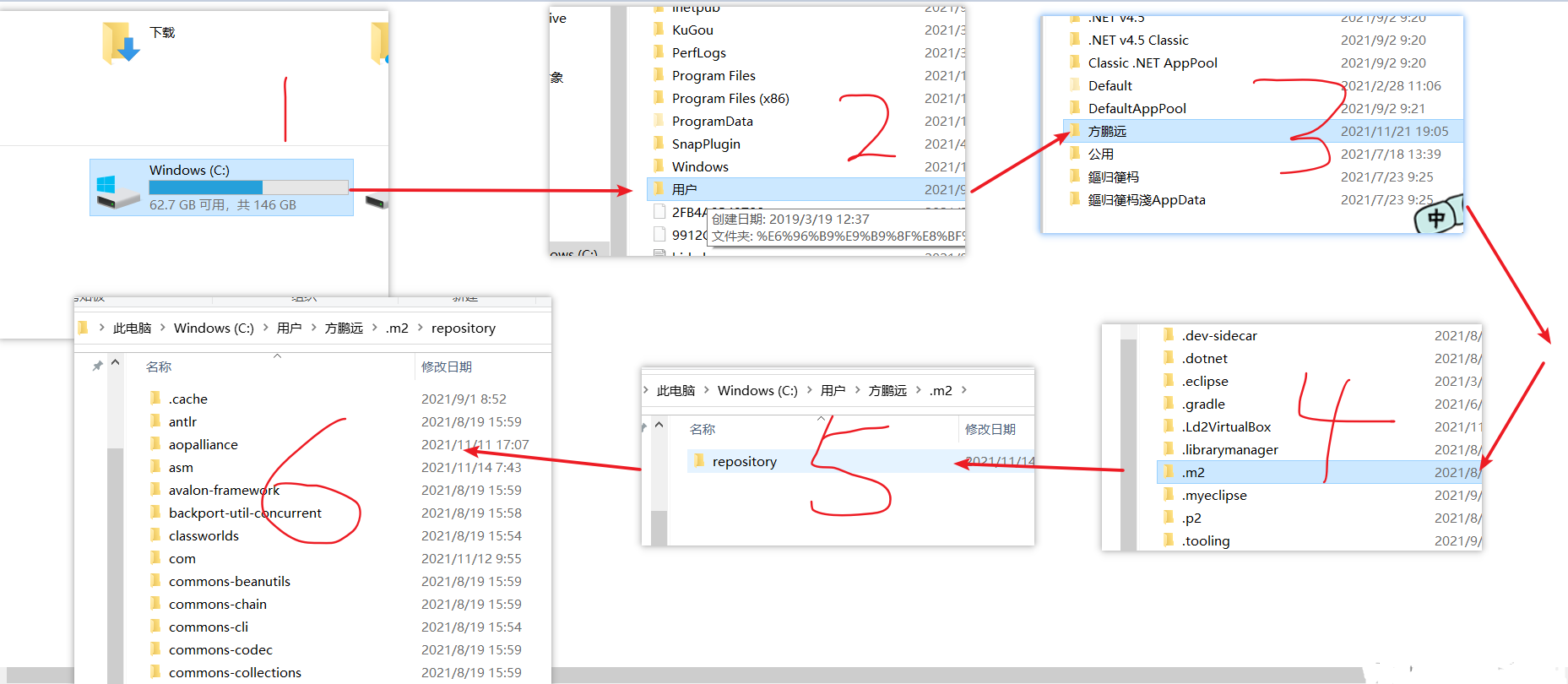Screen dimensions: 1568x684
Task: Click scroll-up arrow left of .cache list
Action: tap(116, 363)
